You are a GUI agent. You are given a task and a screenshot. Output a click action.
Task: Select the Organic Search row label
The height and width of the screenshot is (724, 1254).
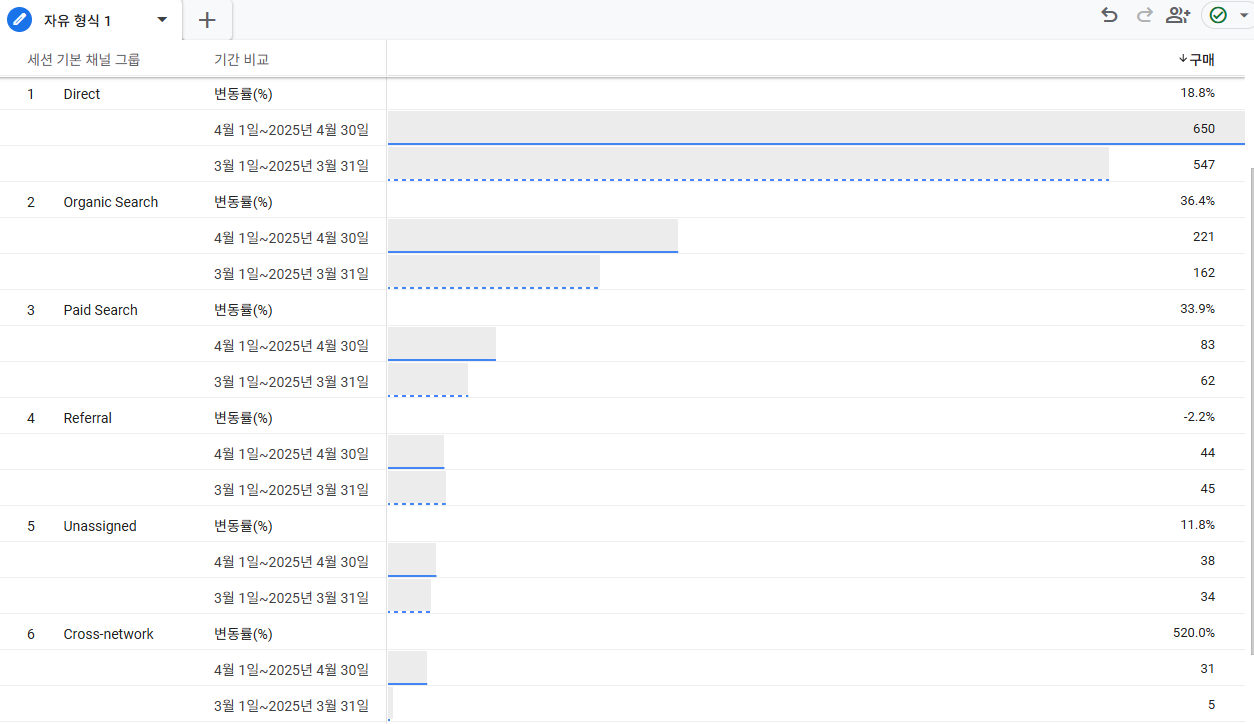click(x=111, y=202)
